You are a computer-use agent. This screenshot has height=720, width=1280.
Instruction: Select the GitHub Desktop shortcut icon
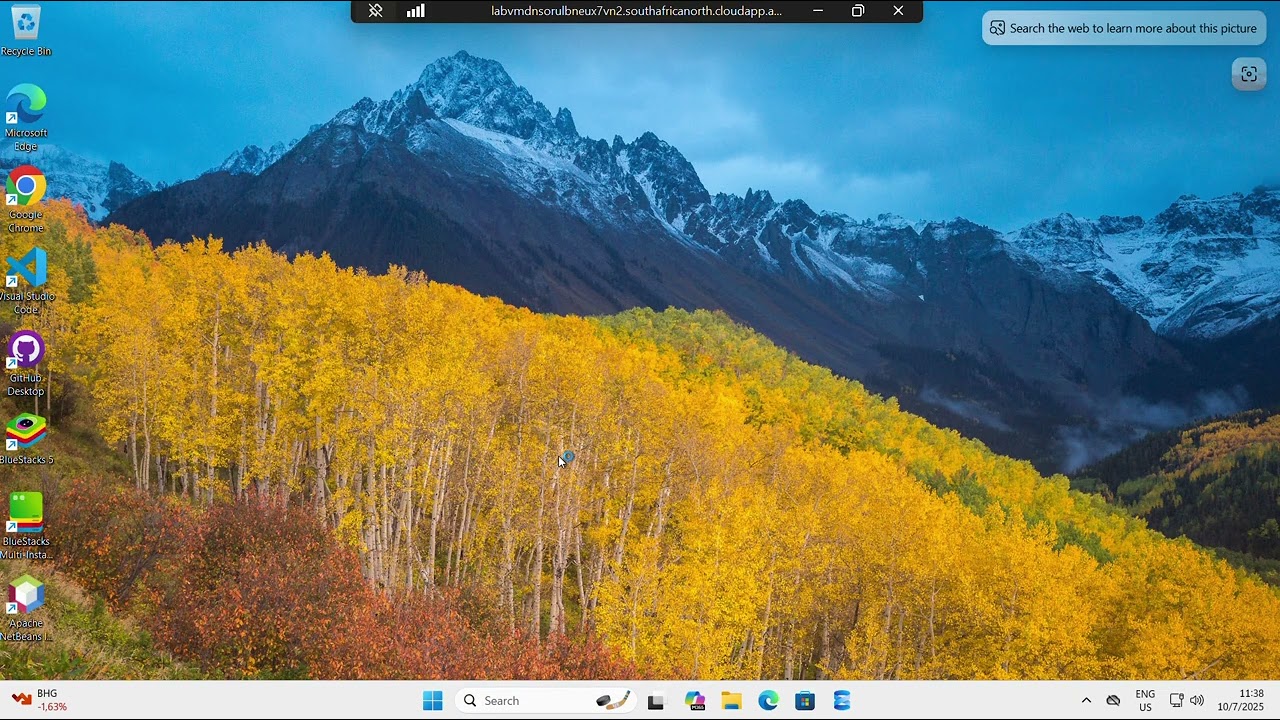click(26, 364)
